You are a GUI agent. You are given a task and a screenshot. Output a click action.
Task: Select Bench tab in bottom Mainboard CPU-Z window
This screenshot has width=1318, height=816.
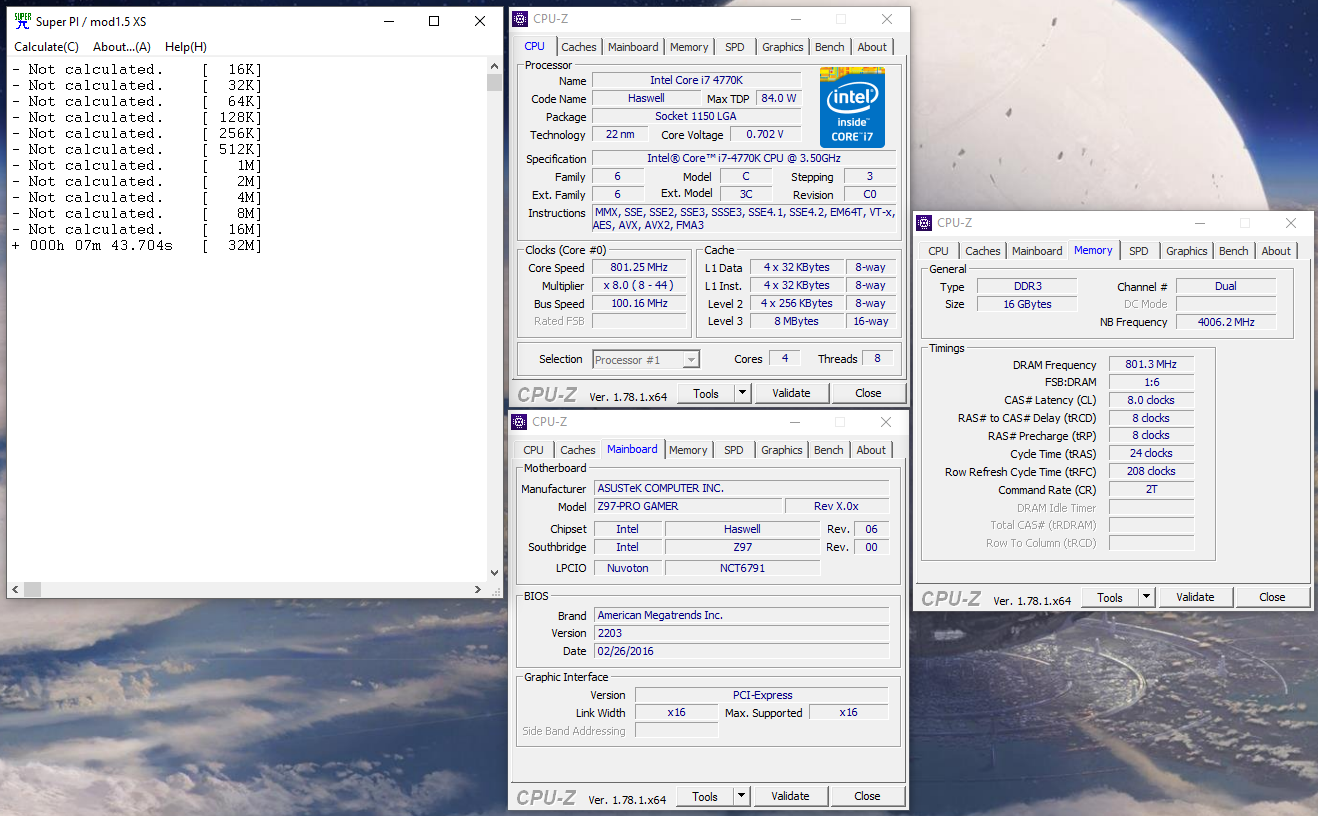pyautogui.click(x=829, y=450)
